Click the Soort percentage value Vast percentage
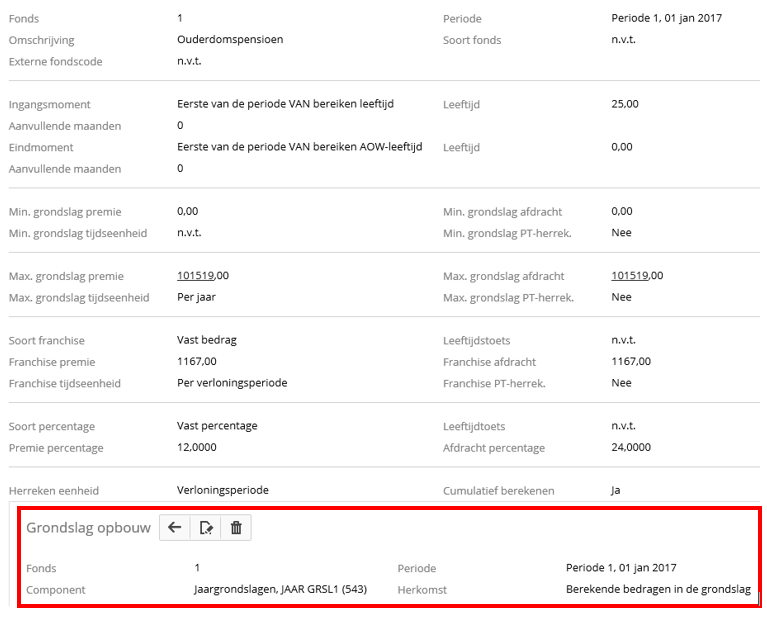This screenshot has width=767, height=618. coord(217,425)
